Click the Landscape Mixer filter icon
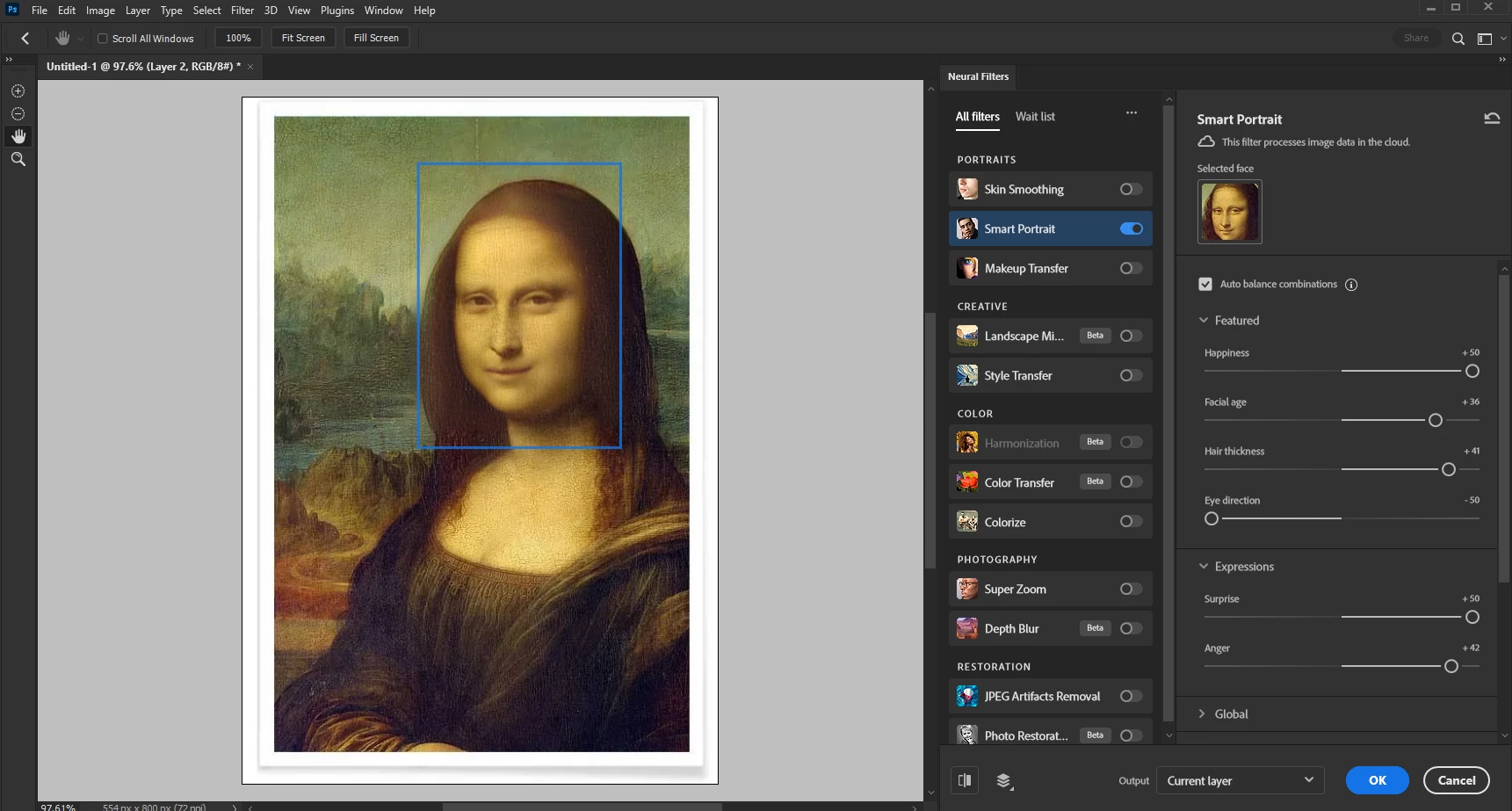 [967, 336]
